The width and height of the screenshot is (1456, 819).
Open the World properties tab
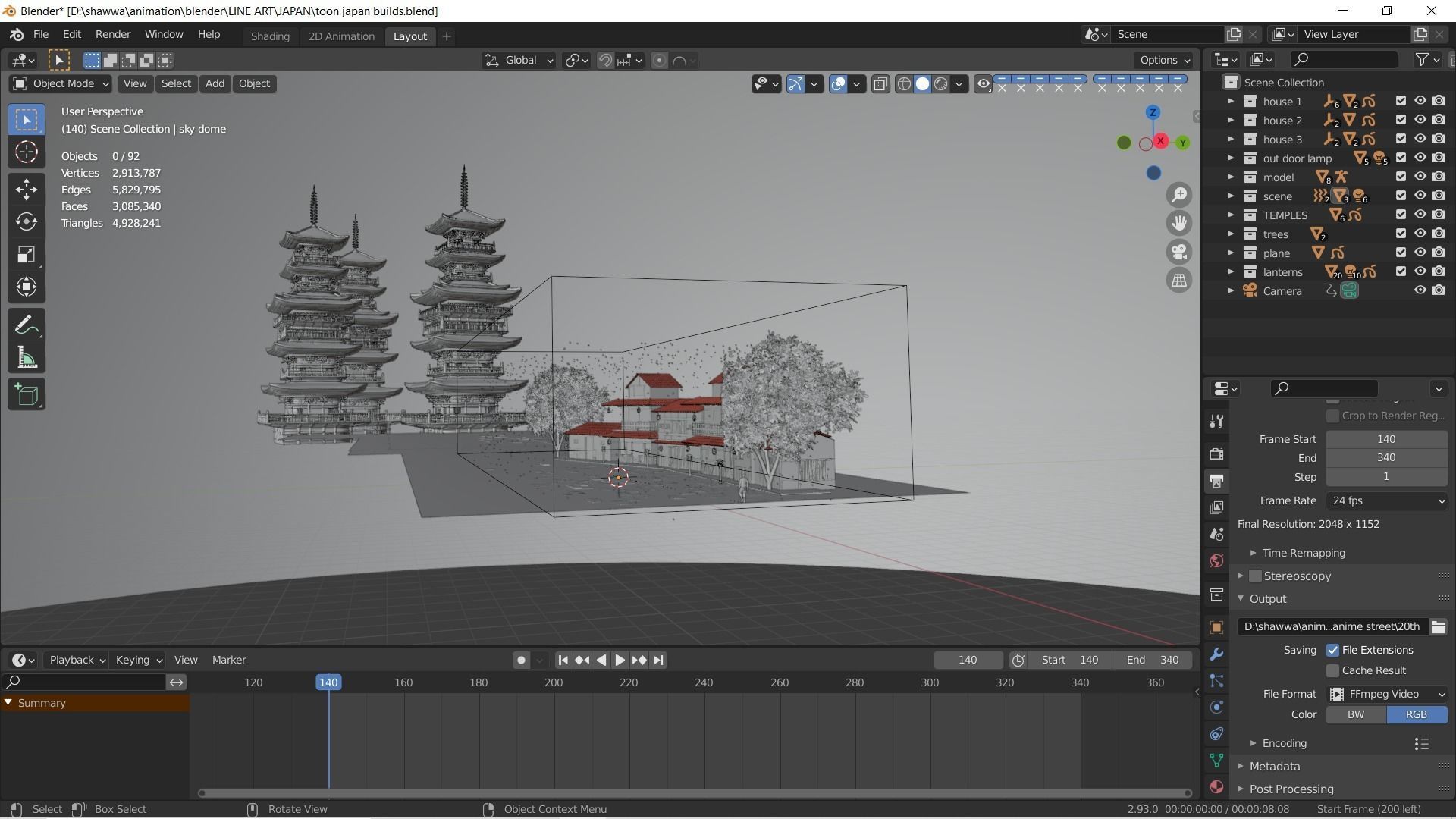(1216, 560)
